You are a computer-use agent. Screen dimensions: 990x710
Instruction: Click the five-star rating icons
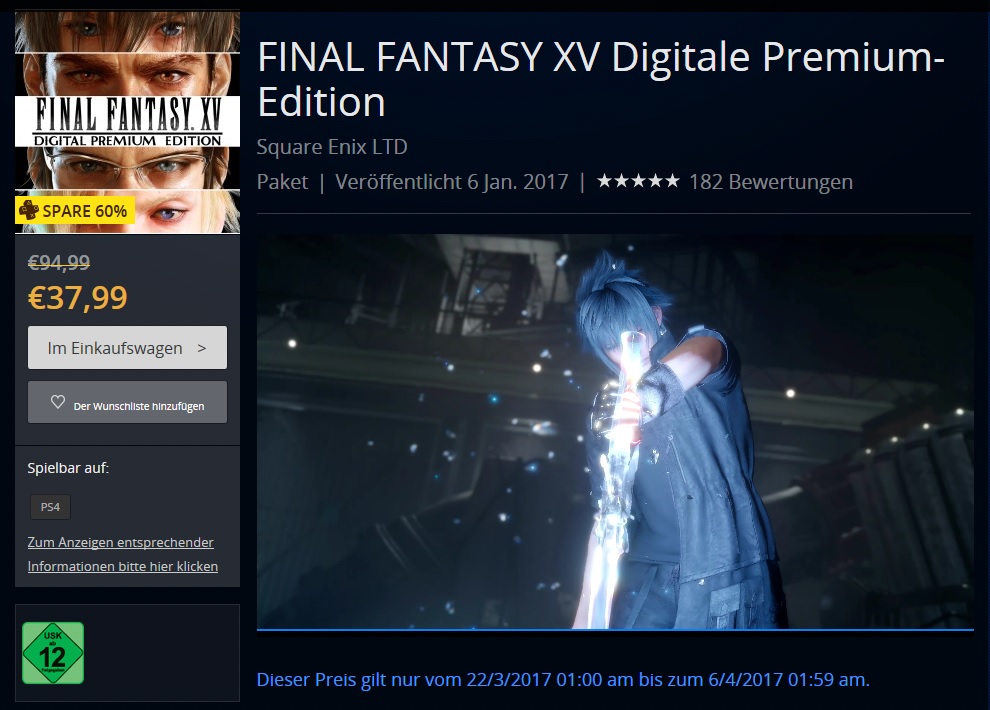pyautogui.click(x=638, y=181)
